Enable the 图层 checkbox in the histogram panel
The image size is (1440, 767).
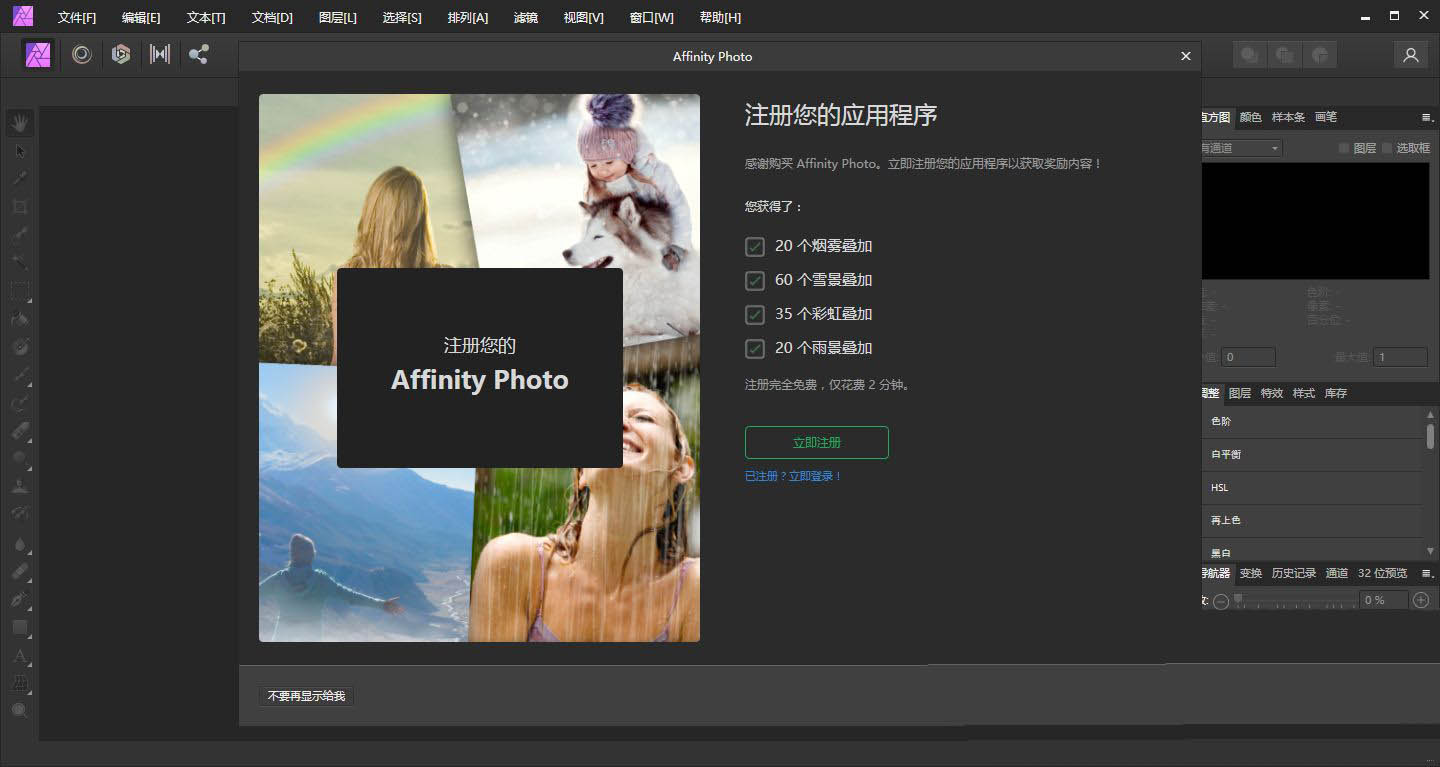(x=1344, y=148)
